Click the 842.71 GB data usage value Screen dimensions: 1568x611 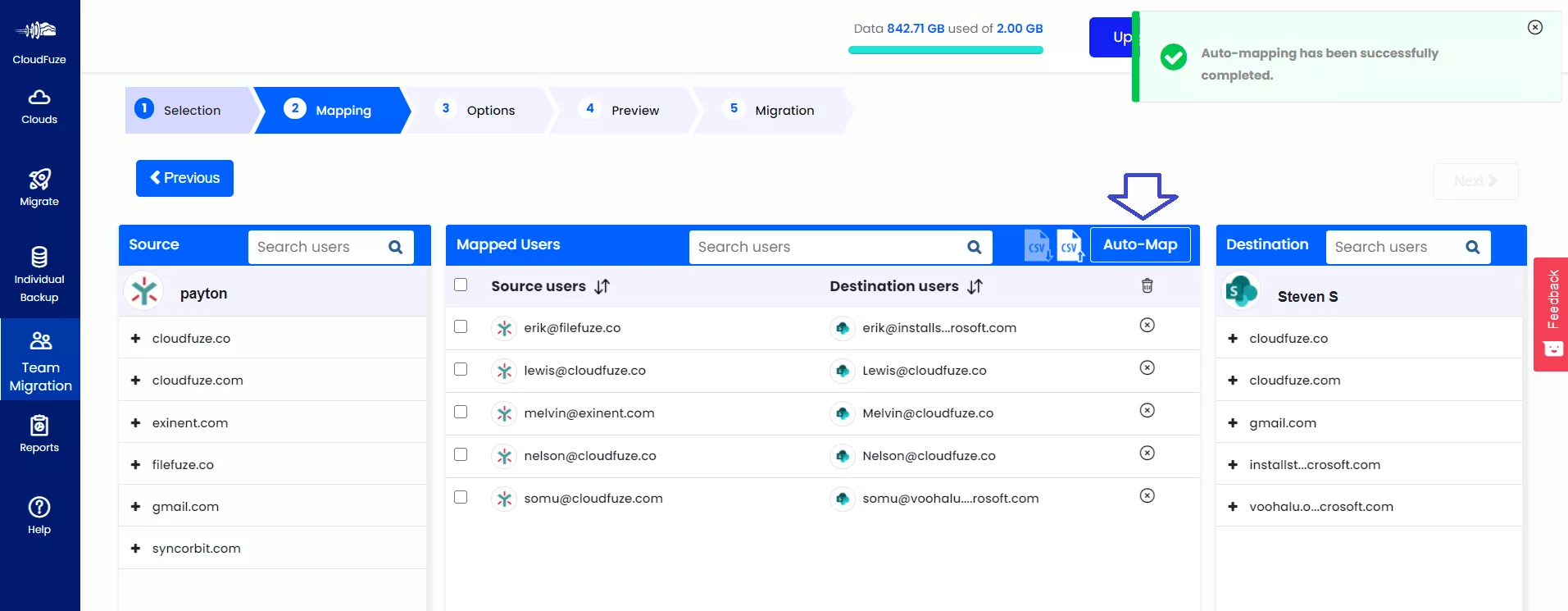(x=916, y=28)
